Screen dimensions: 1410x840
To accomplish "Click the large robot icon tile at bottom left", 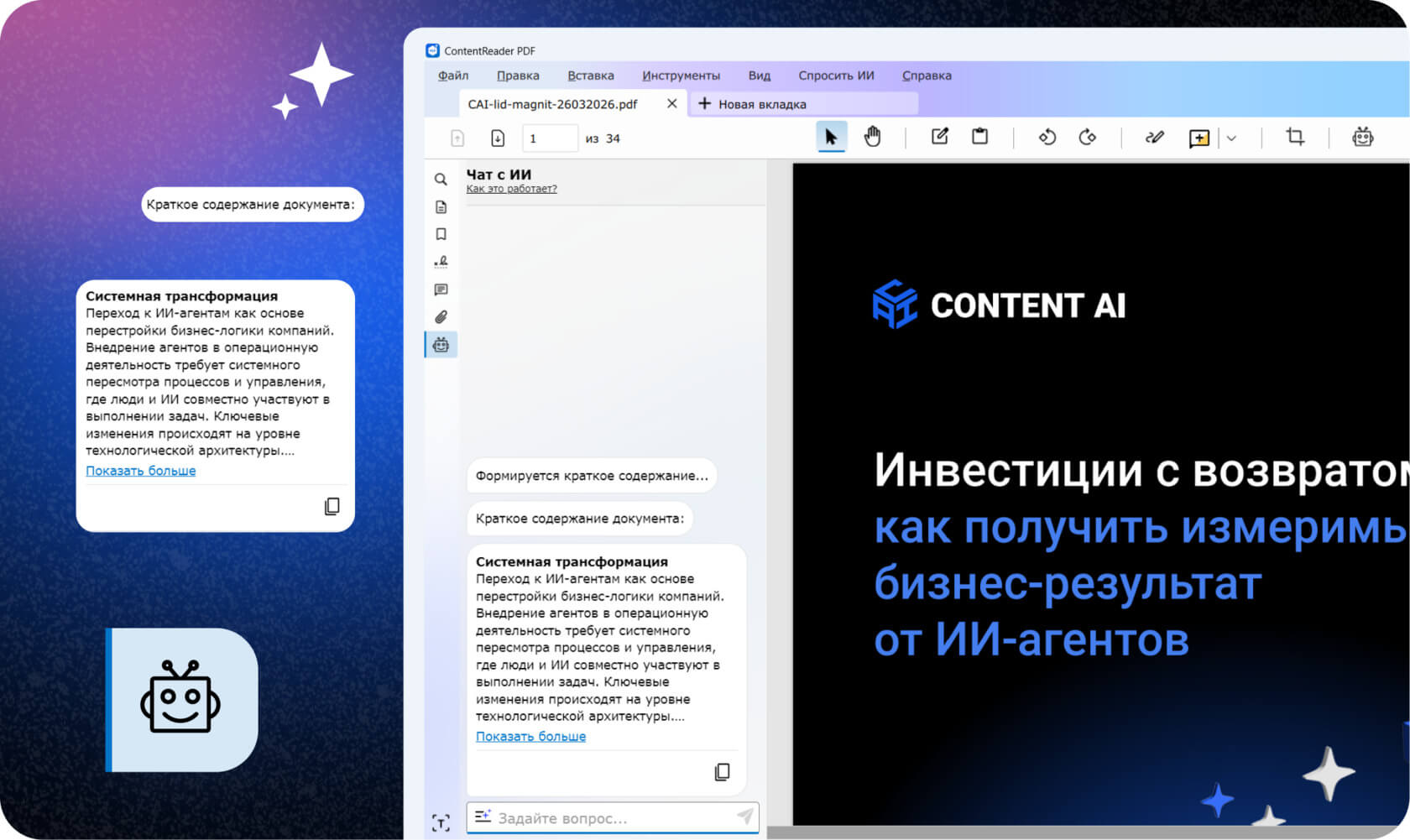I will coord(181,699).
